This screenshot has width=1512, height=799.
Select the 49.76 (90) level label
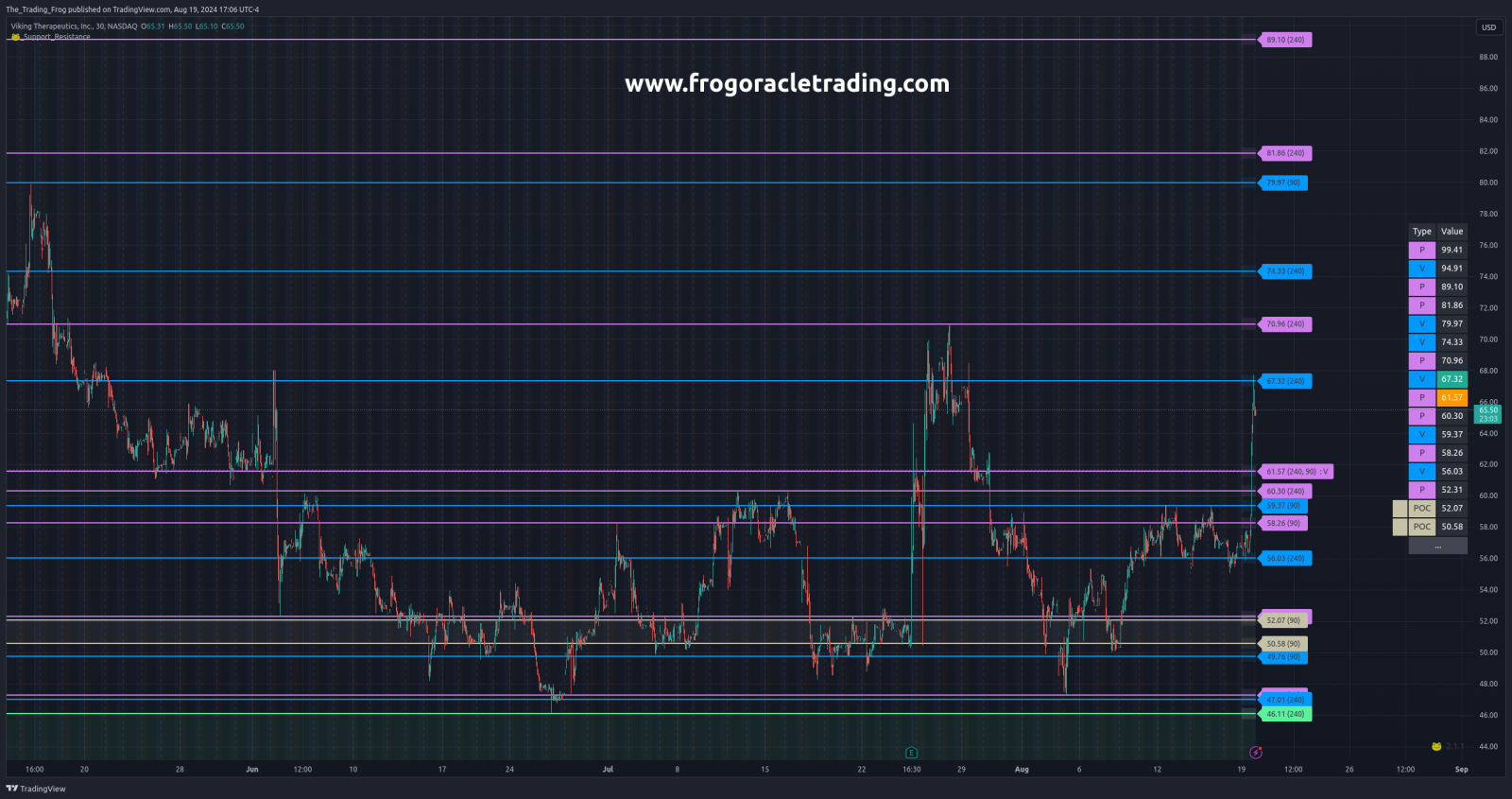point(1283,657)
